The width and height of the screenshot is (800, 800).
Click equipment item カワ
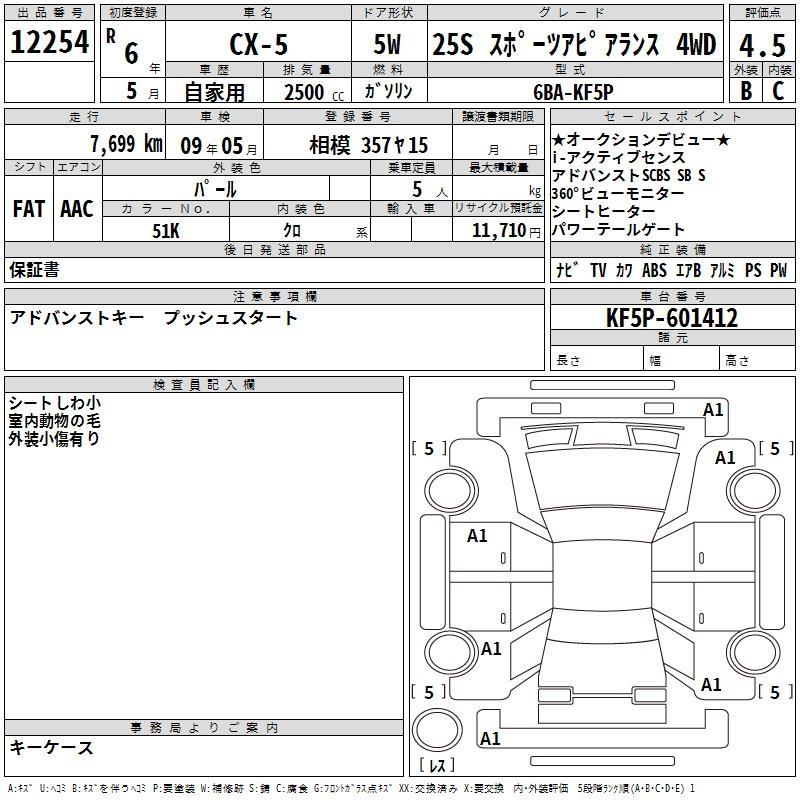[624, 270]
